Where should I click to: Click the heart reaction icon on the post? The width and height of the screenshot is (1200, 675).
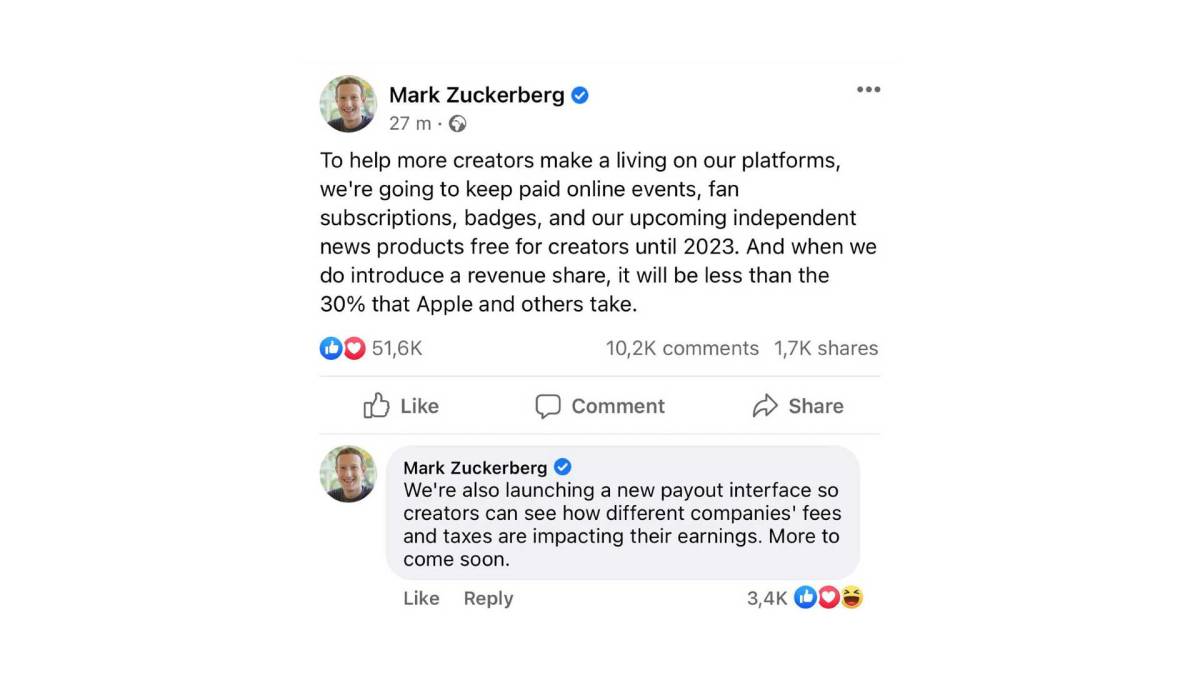353,348
